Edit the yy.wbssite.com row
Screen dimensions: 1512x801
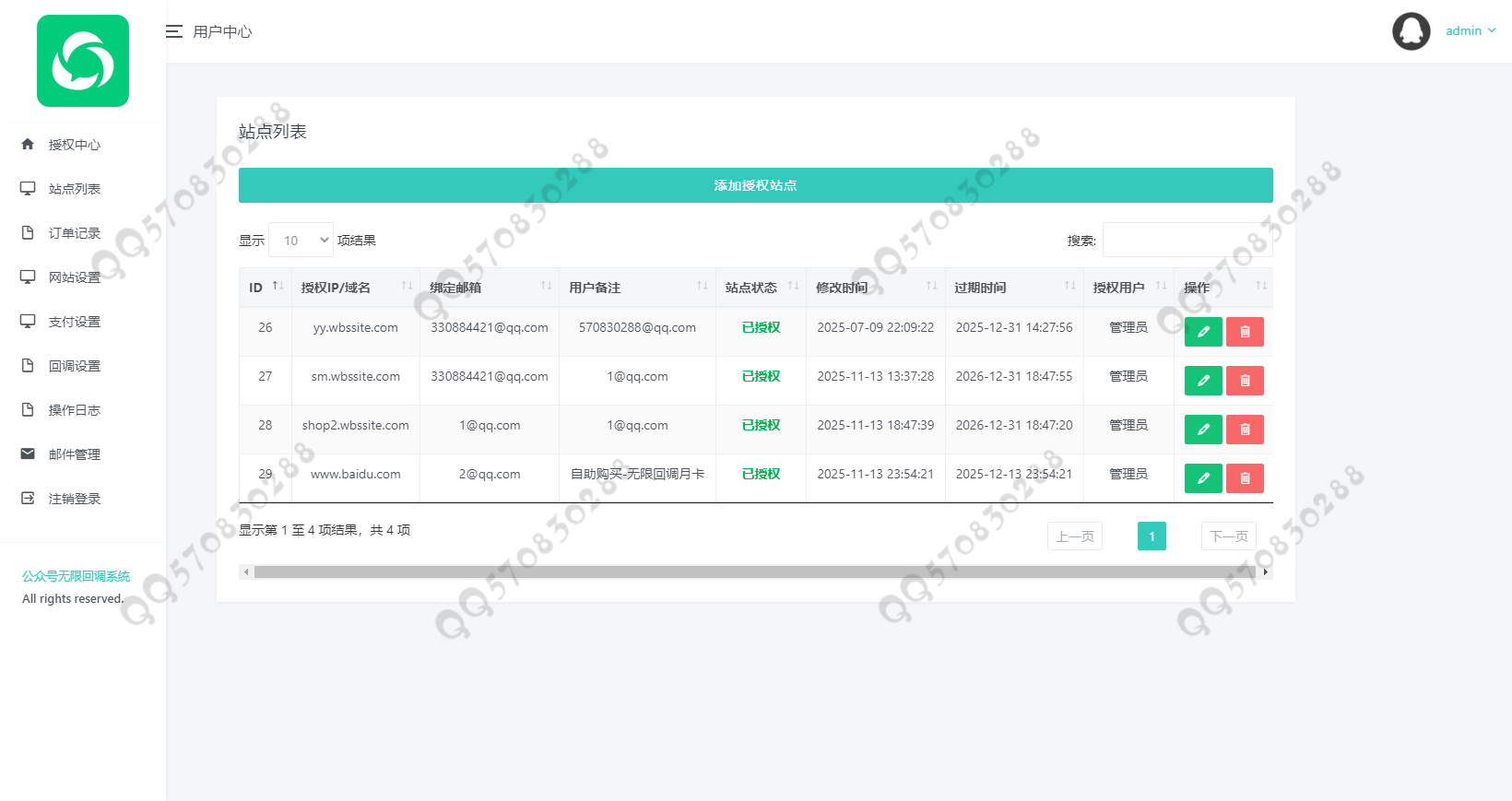(x=1203, y=332)
